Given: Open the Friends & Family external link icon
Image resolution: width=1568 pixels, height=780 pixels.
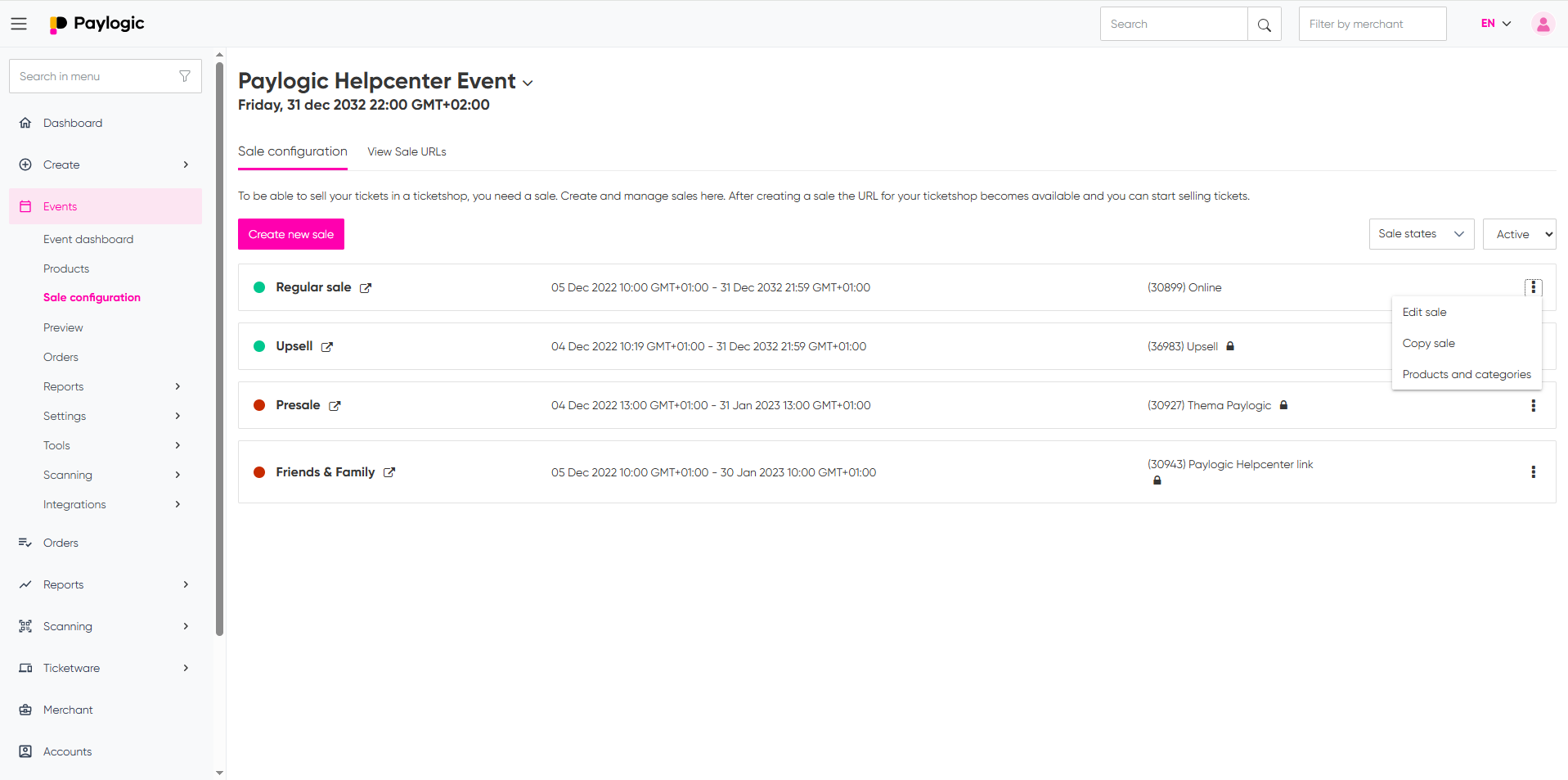Looking at the screenshot, I should point(389,472).
